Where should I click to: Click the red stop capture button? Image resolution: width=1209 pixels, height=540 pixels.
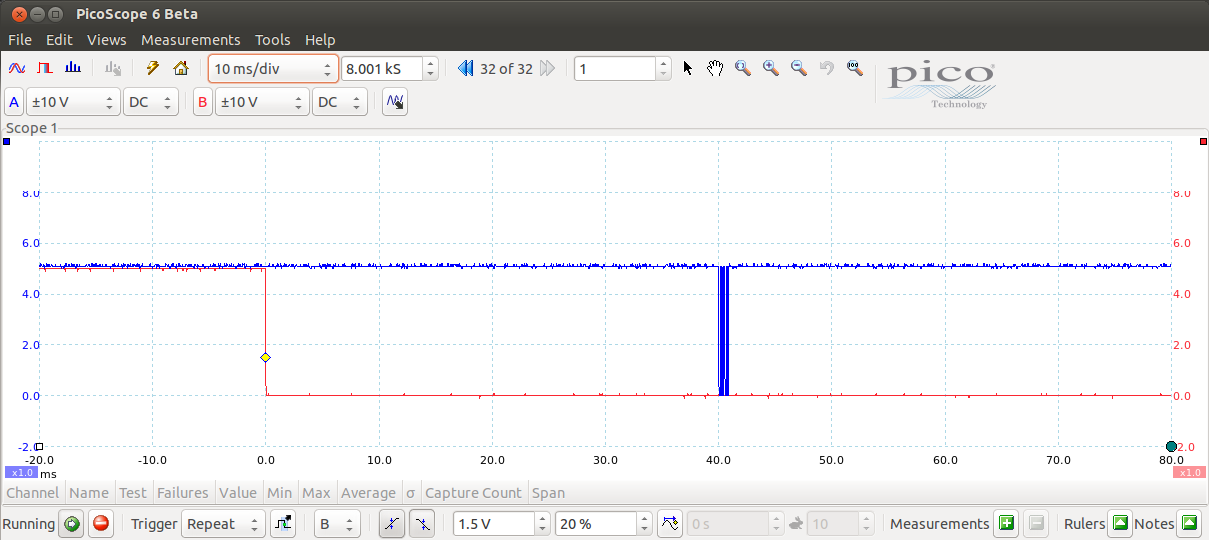[x=100, y=523]
